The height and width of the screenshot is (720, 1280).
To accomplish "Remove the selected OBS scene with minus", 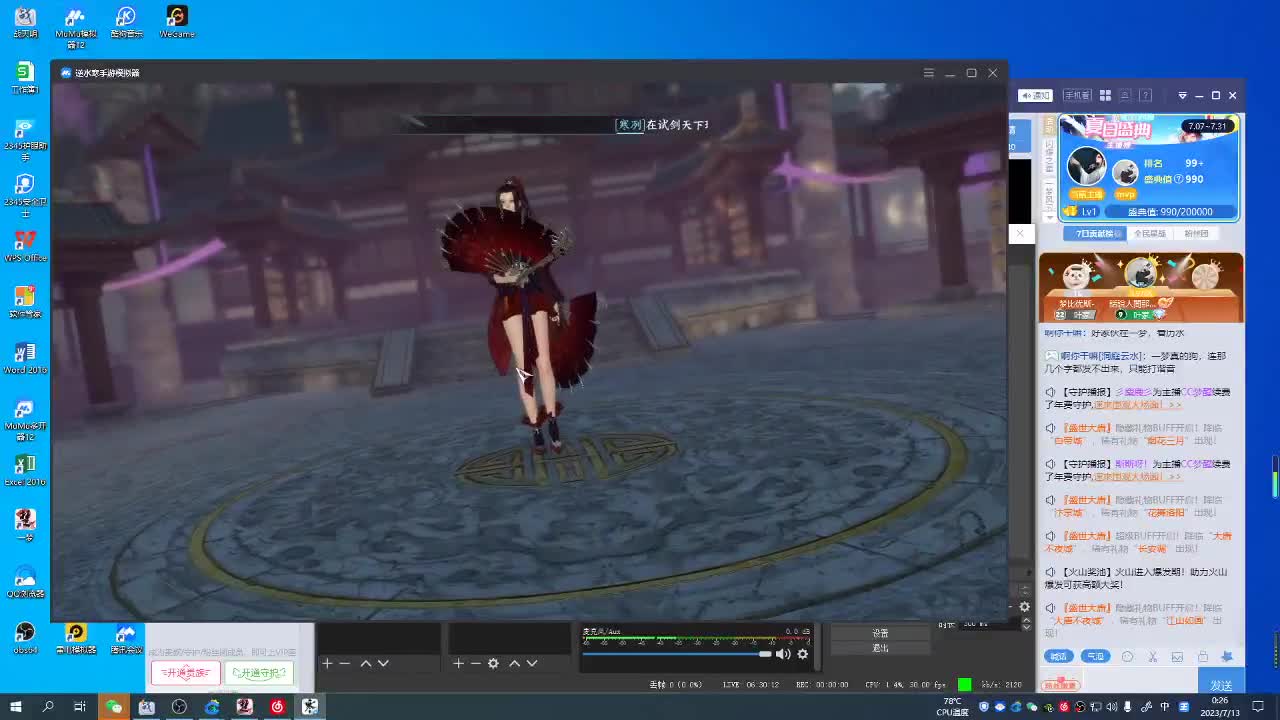I will pyautogui.click(x=345, y=663).
